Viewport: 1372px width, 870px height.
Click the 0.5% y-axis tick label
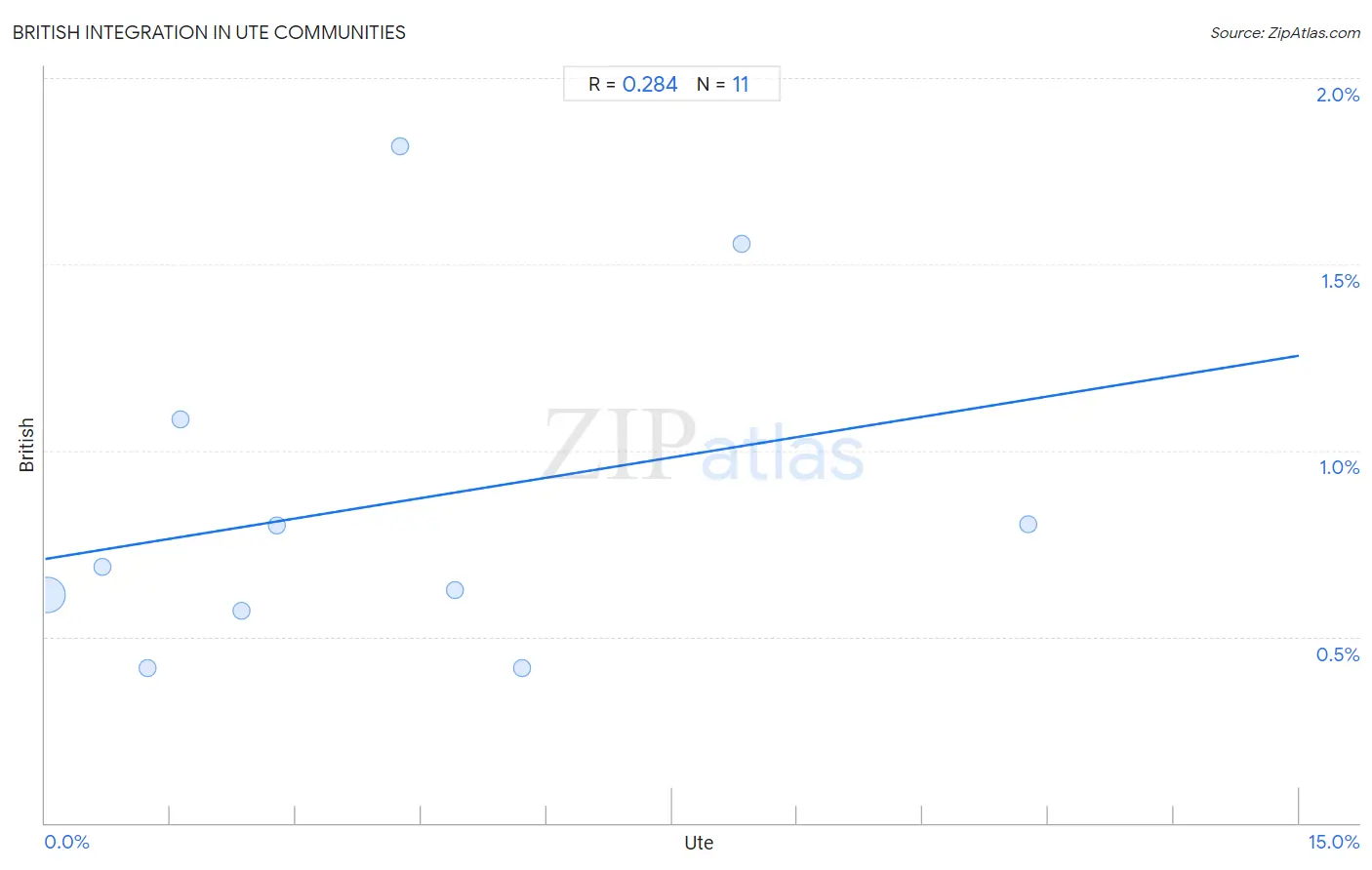click(x=1338, y=654)
